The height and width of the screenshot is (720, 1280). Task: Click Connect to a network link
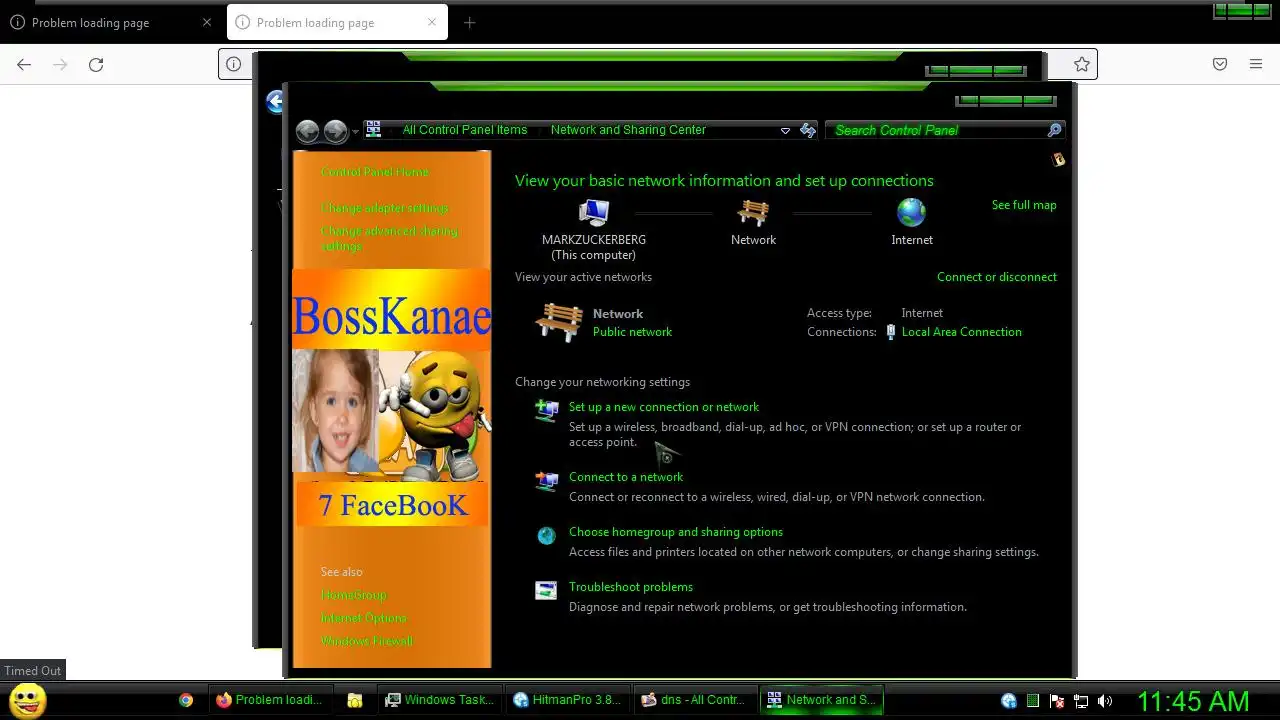point(626,477)
